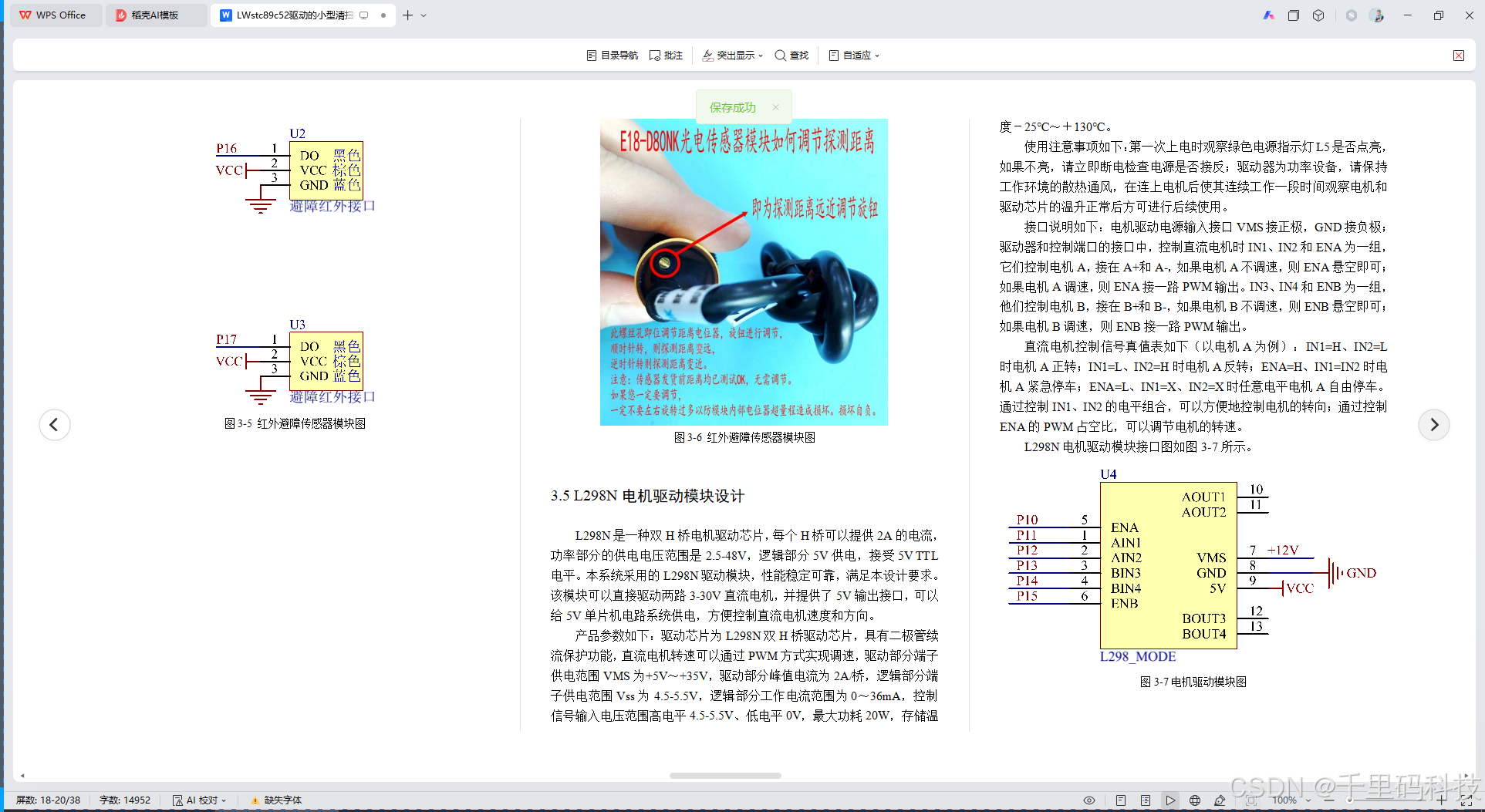Switch to the WPS Office home tab
Screen dimensions: 1485x812
coord(54,15)
